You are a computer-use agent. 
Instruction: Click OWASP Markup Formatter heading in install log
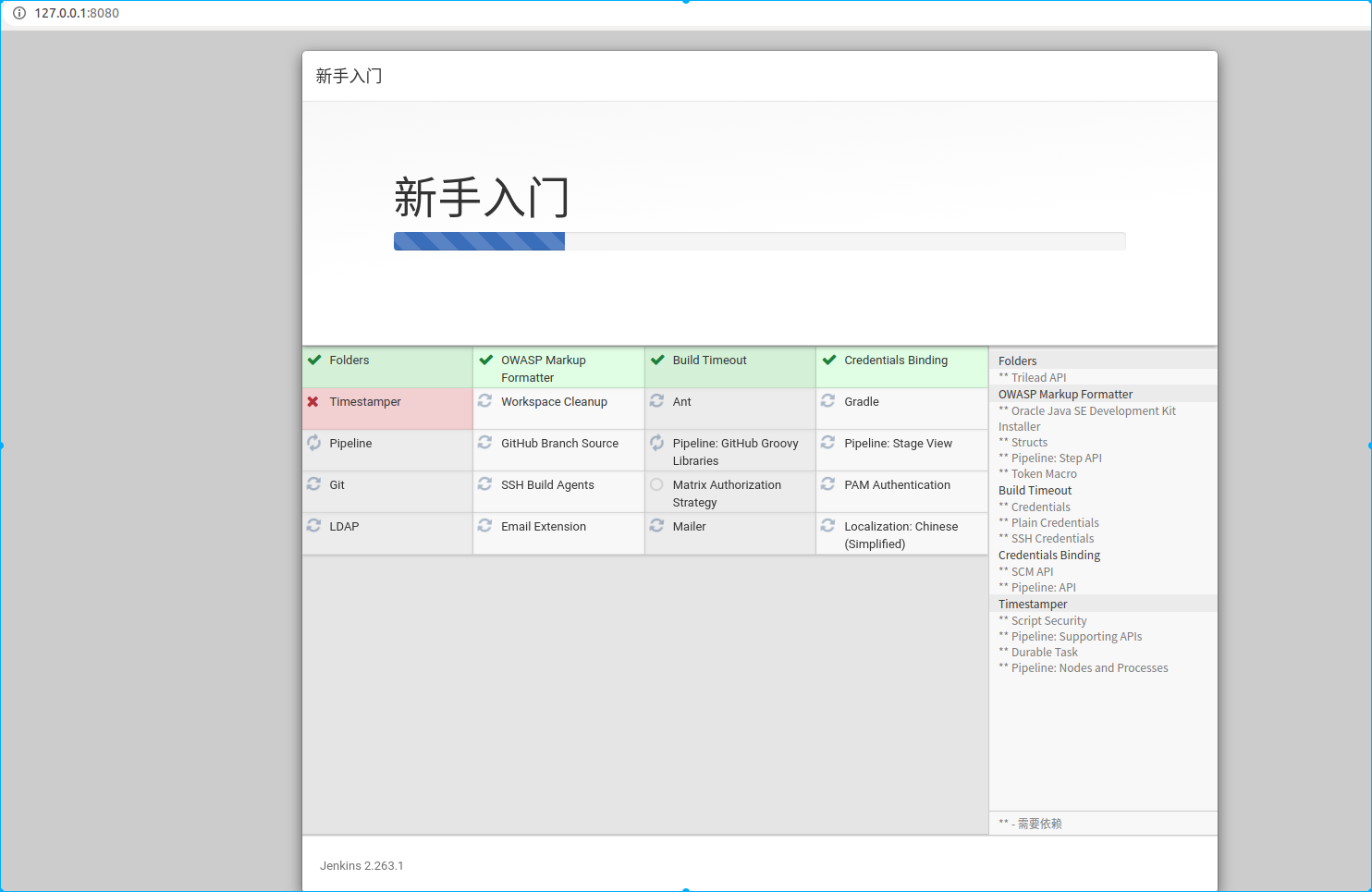point(1065,395)
